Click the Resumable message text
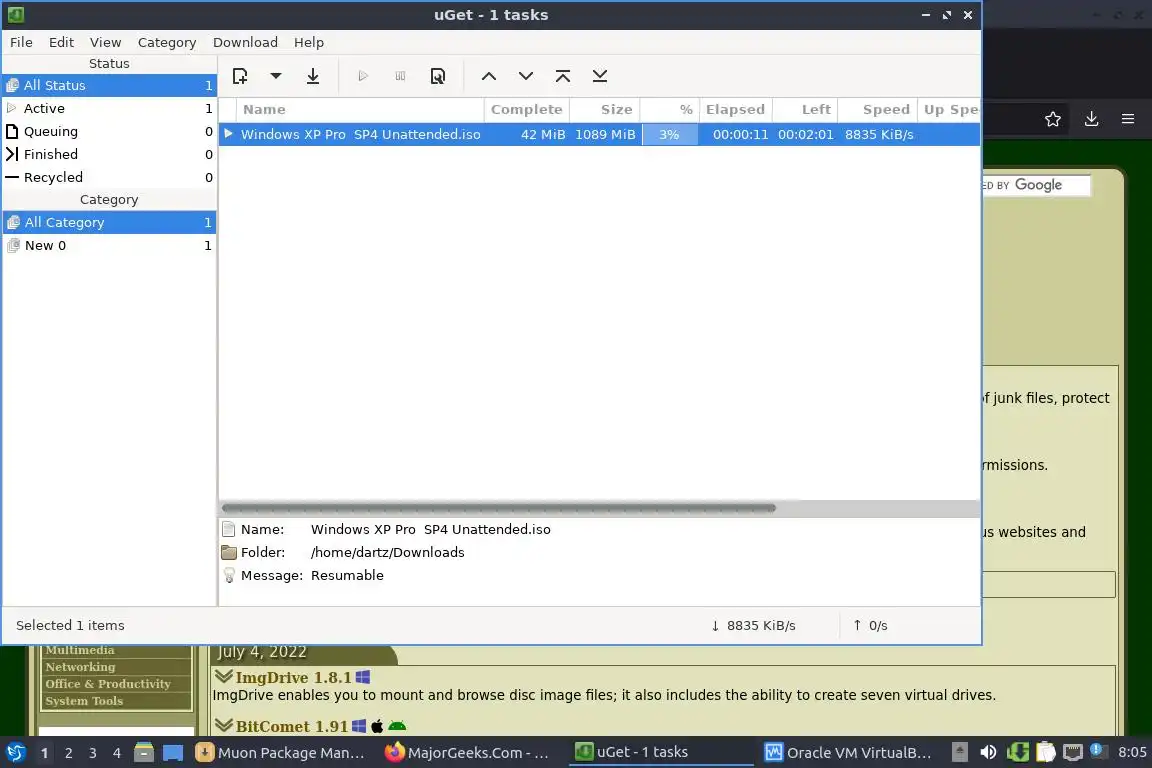 (347, 575)
